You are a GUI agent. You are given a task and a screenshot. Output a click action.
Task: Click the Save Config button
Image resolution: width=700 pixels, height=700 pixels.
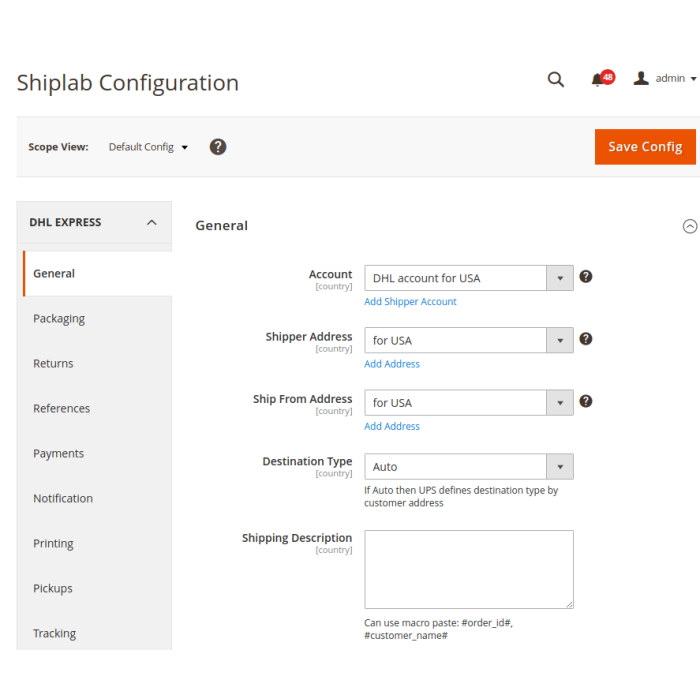click(645, 147)
